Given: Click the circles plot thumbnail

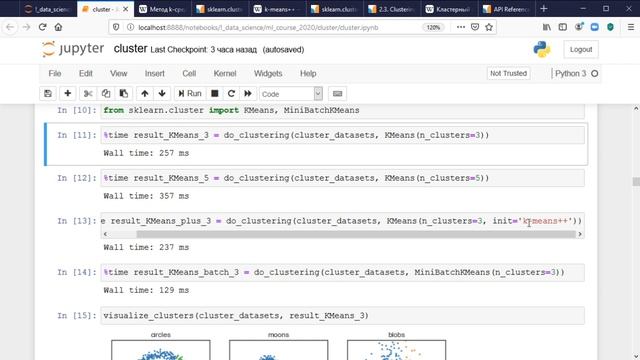Looking at the screenshot, I should tap(161, 350).
